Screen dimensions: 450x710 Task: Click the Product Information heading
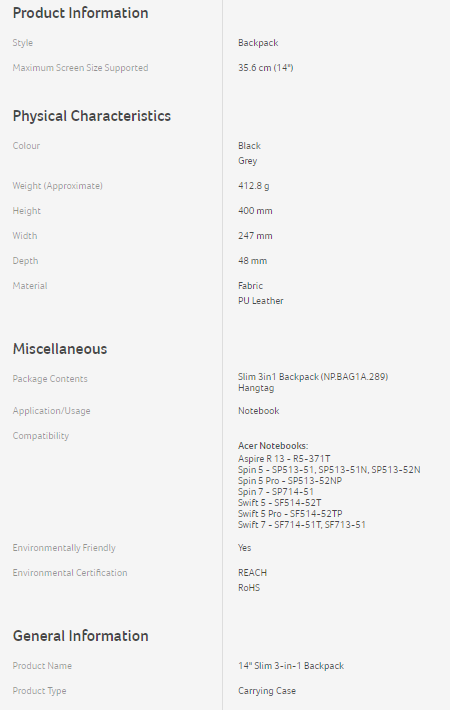tap(81, 13)
